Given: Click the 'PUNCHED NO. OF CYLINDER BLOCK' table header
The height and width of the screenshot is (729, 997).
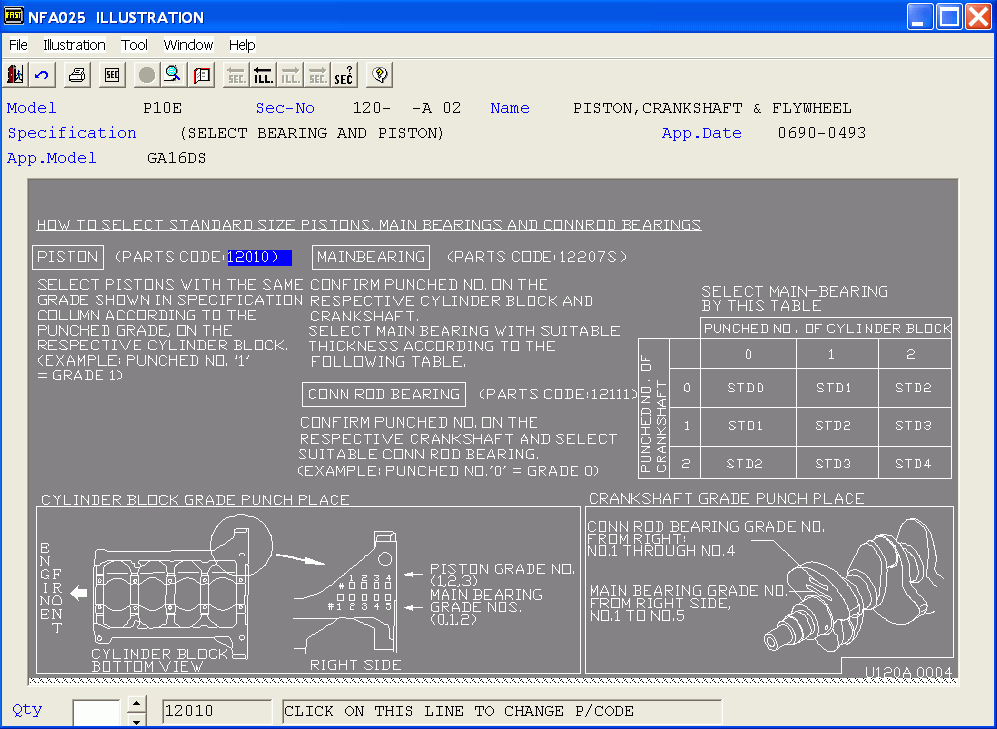Looking at the screenshot, I should tap(827, 329).
